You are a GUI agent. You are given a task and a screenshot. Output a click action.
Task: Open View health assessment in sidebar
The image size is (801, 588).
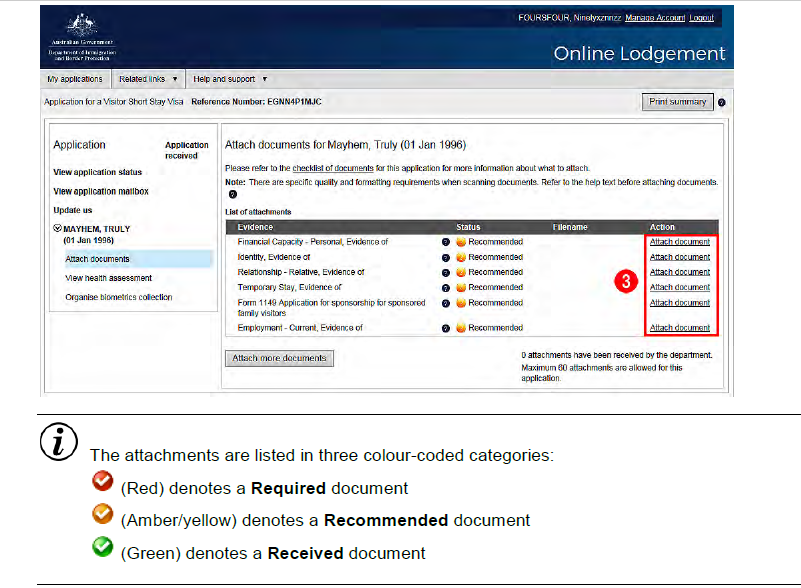click(x=109, y=278)
